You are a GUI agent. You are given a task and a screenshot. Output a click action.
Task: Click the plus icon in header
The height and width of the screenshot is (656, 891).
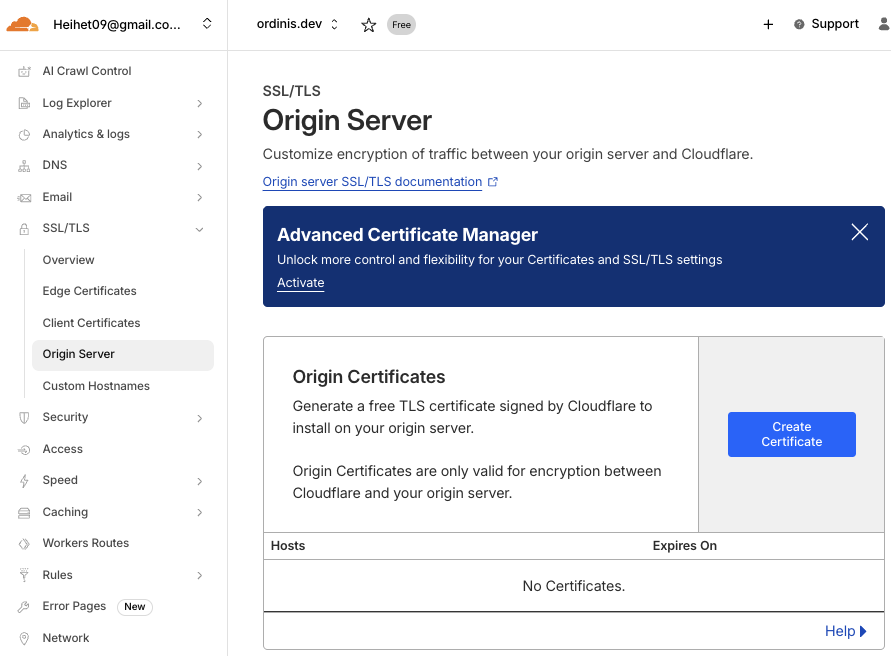(768, 25)
